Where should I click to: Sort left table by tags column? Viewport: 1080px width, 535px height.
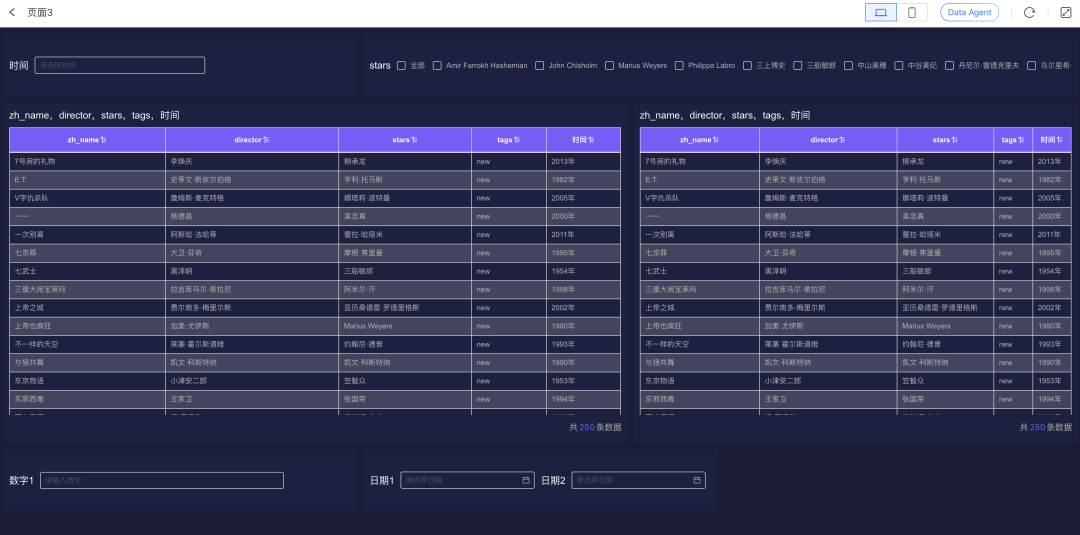[517, 140]
